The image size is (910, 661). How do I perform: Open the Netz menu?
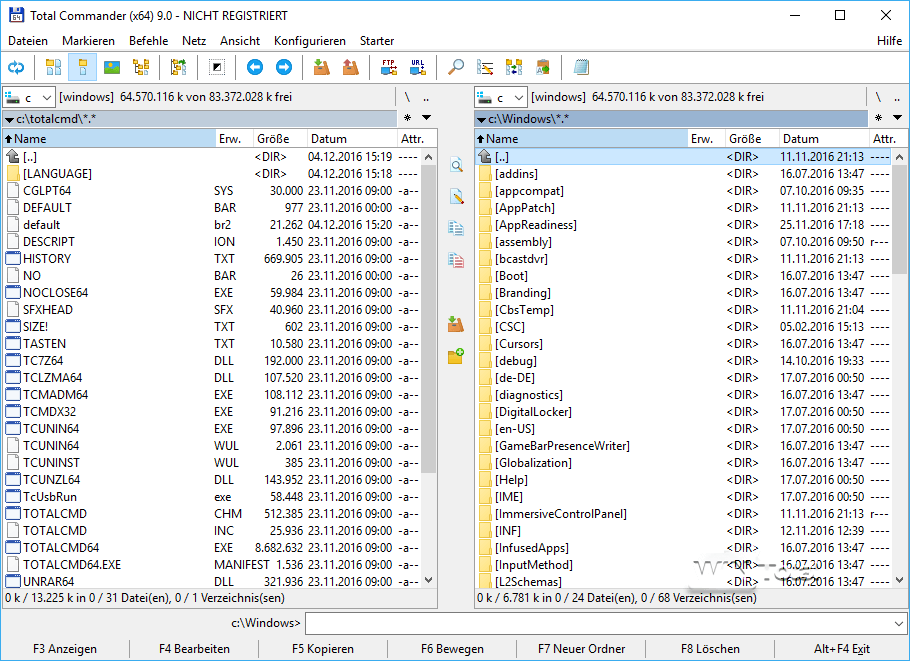point(194,41)
